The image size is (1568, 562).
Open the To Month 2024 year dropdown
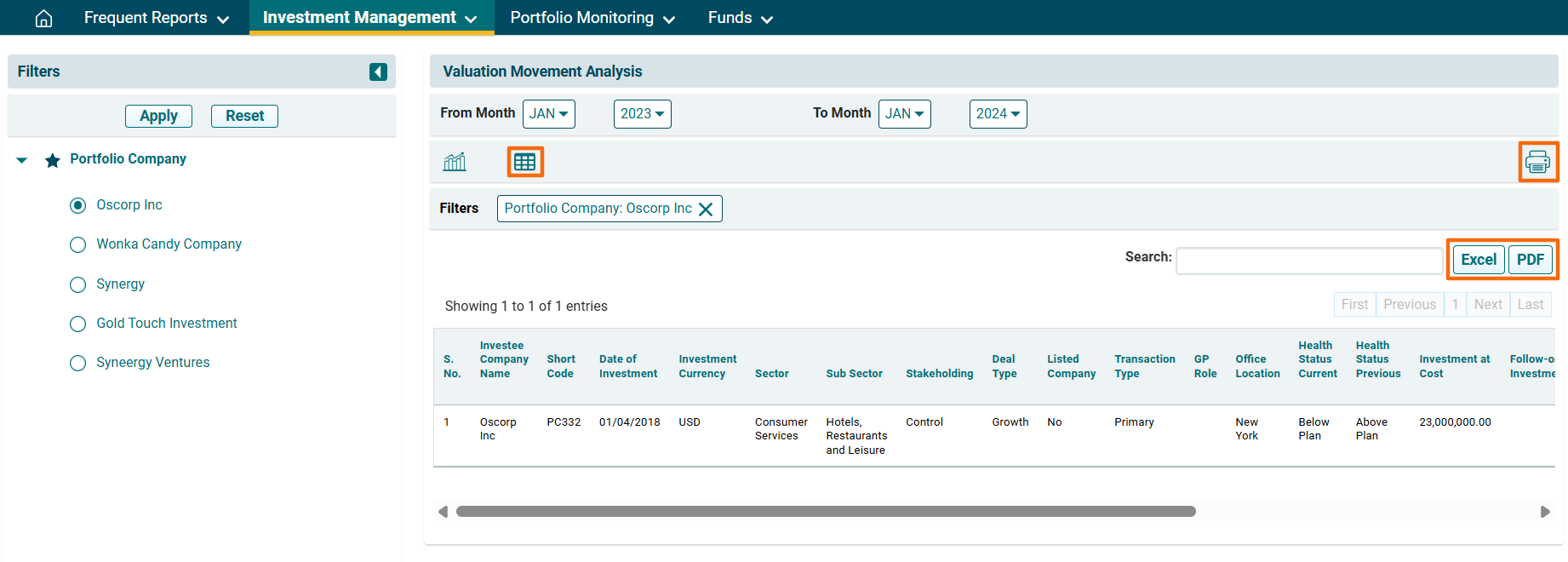[998, 114]
